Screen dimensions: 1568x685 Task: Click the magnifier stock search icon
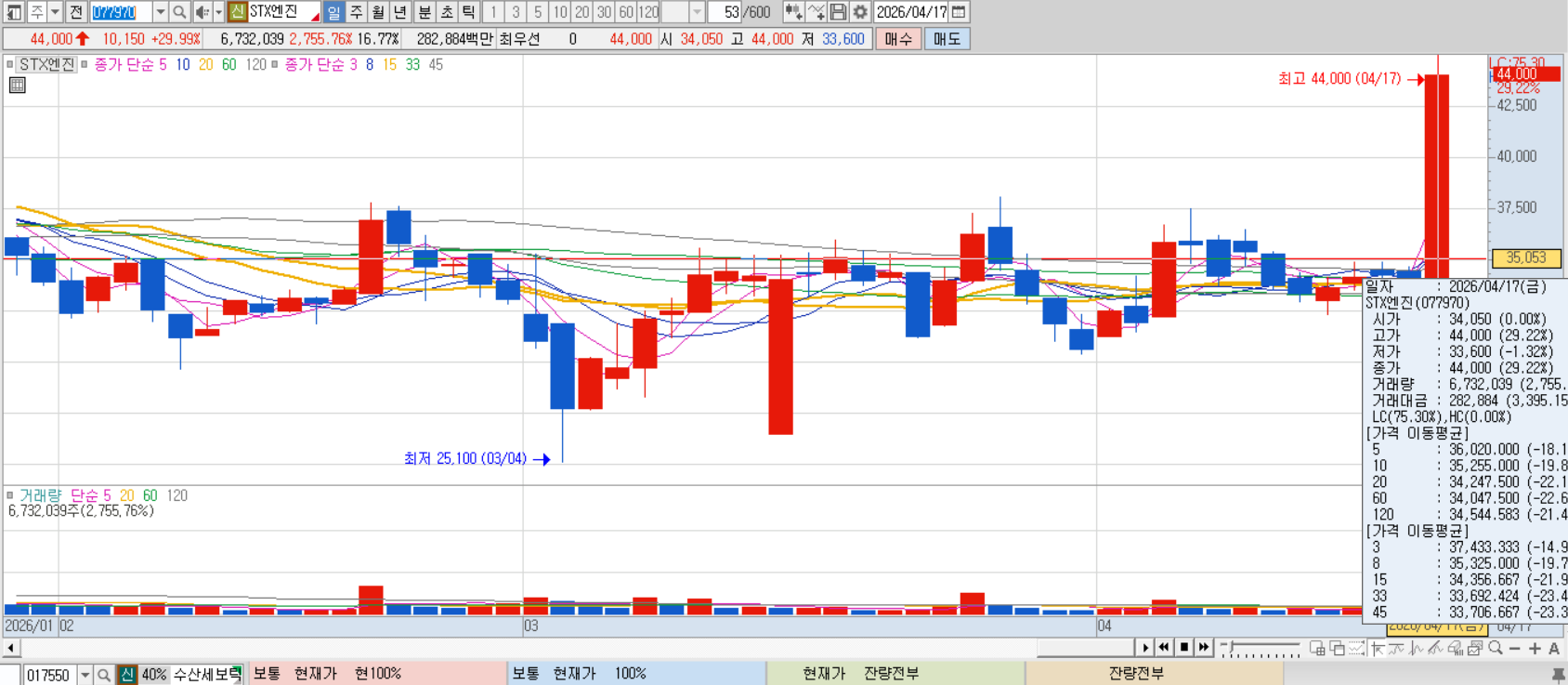point(180,12)
